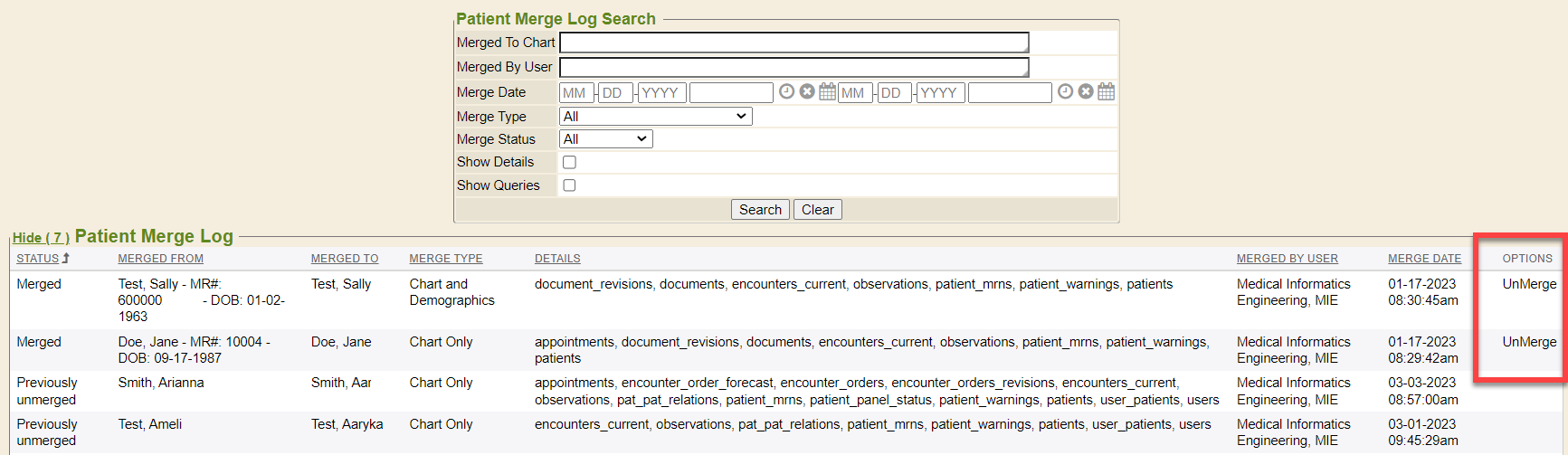Open the calendar picker for end merge date
Image resolution: width=1568 pixels, height=455 pixels.
[1106, 91]
